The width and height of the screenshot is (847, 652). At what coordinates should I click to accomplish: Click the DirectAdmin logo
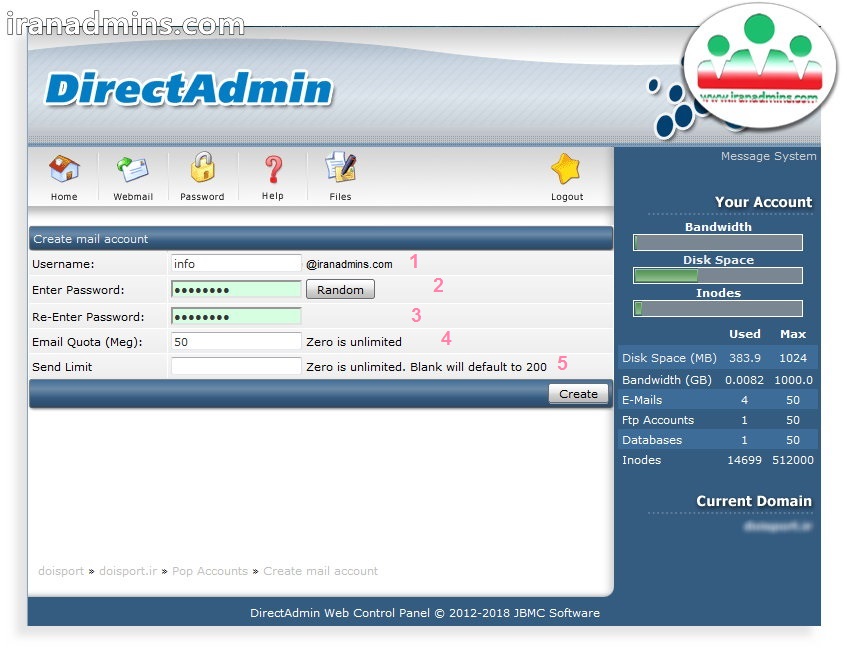(189, 88)
